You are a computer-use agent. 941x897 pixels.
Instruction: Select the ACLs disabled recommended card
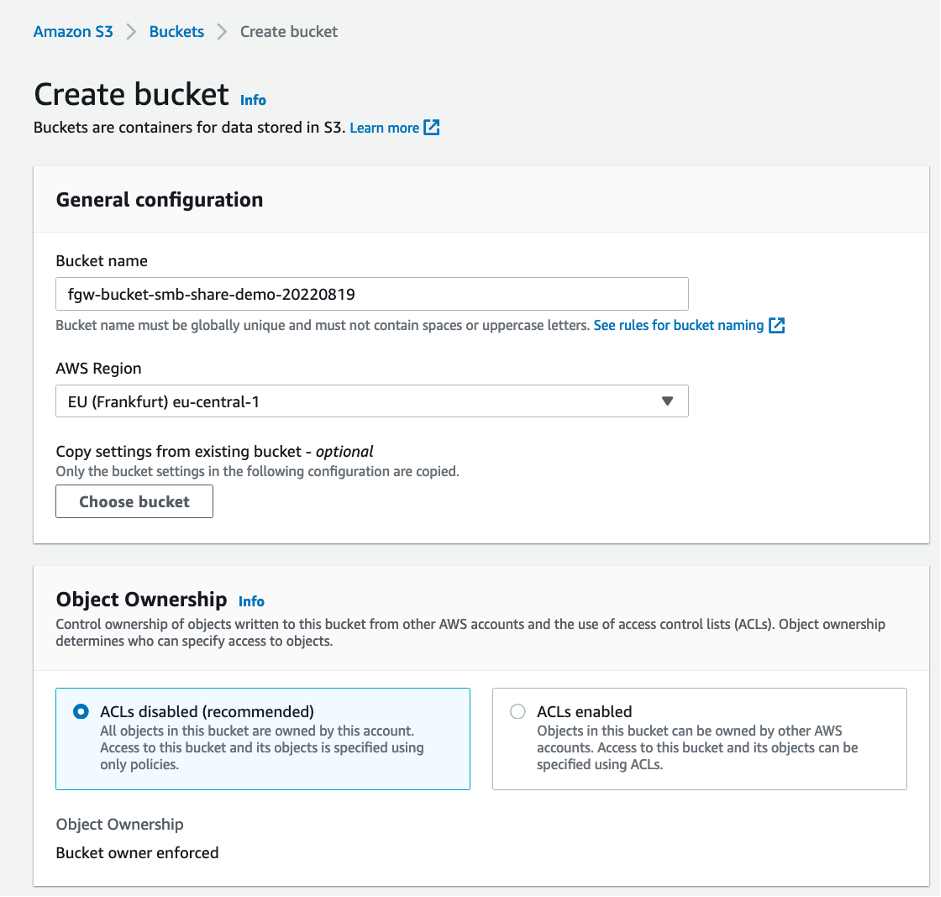[x=262, y=738]
